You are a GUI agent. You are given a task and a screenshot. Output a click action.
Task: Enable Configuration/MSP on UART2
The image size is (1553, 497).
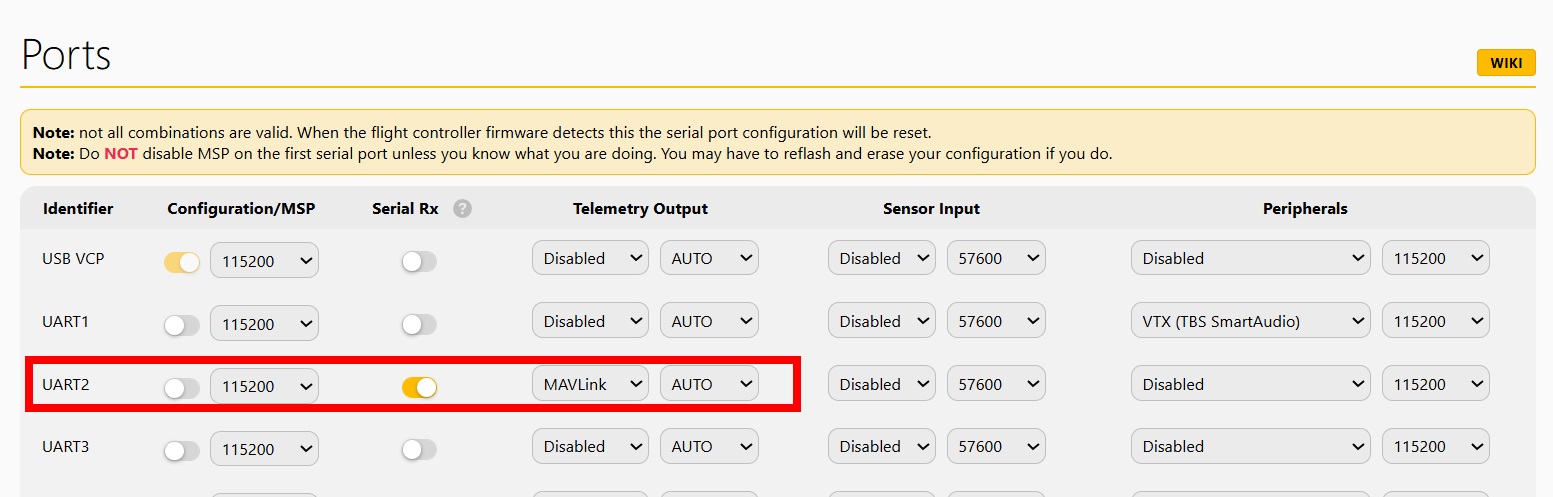pos(182,388)
